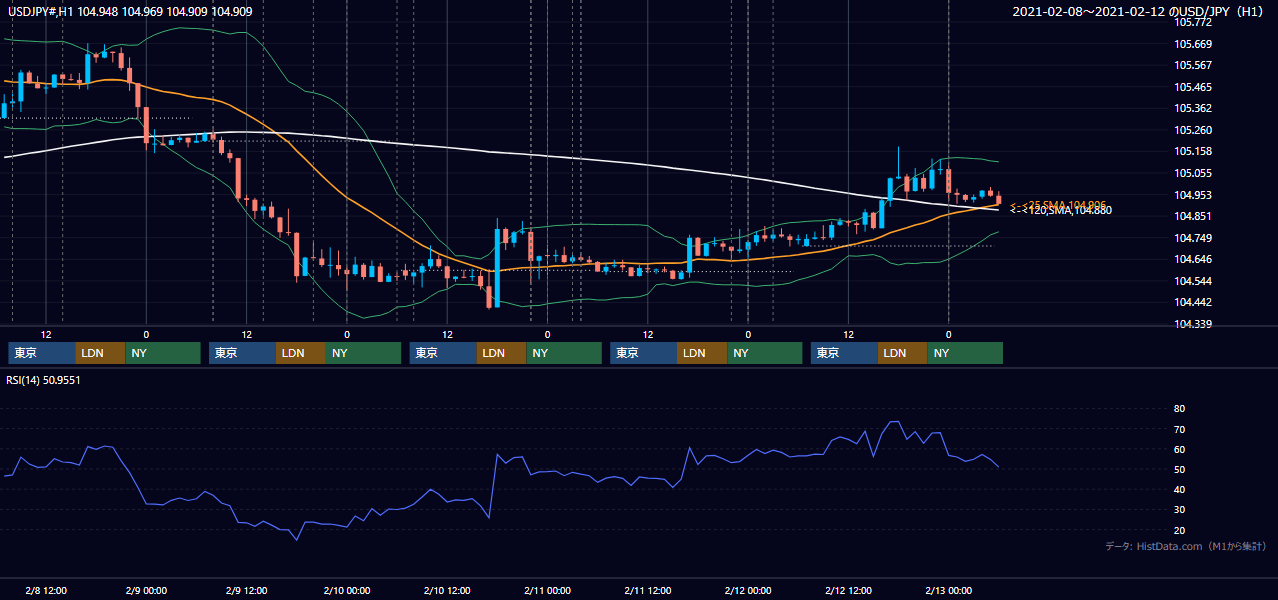Viewport: 1278px width, 600px height.
Task: Click the RSI 70 level label
Action: point(1179,429)
